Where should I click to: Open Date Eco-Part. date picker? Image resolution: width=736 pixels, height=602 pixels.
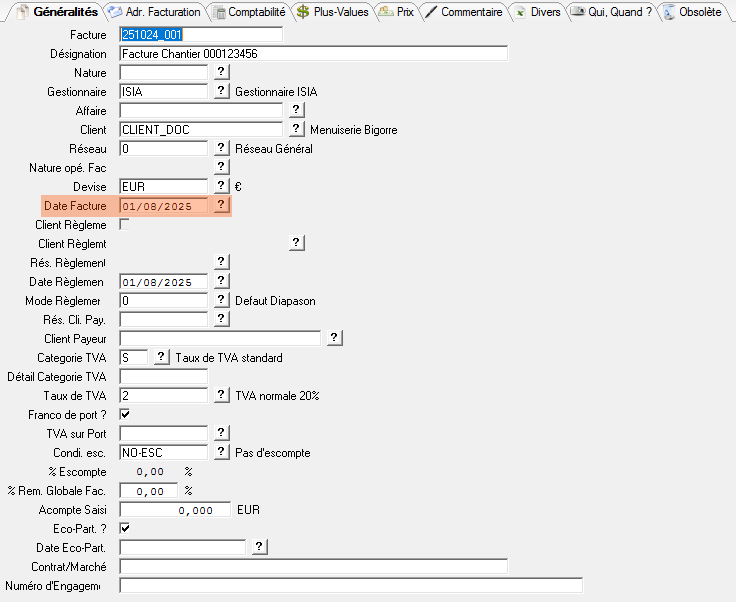click(x=259, y=547)
